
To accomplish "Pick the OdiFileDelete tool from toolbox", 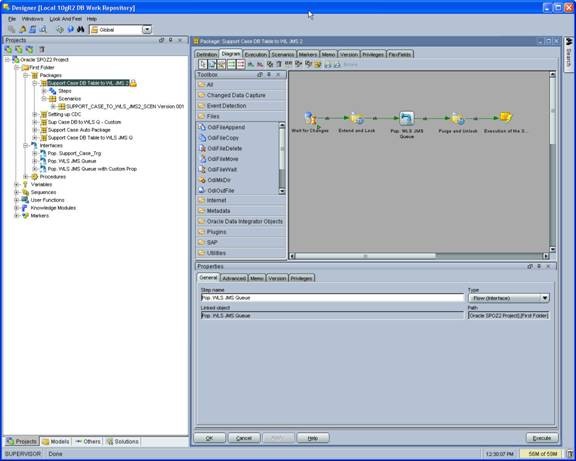I will click(x=224, y=148).
